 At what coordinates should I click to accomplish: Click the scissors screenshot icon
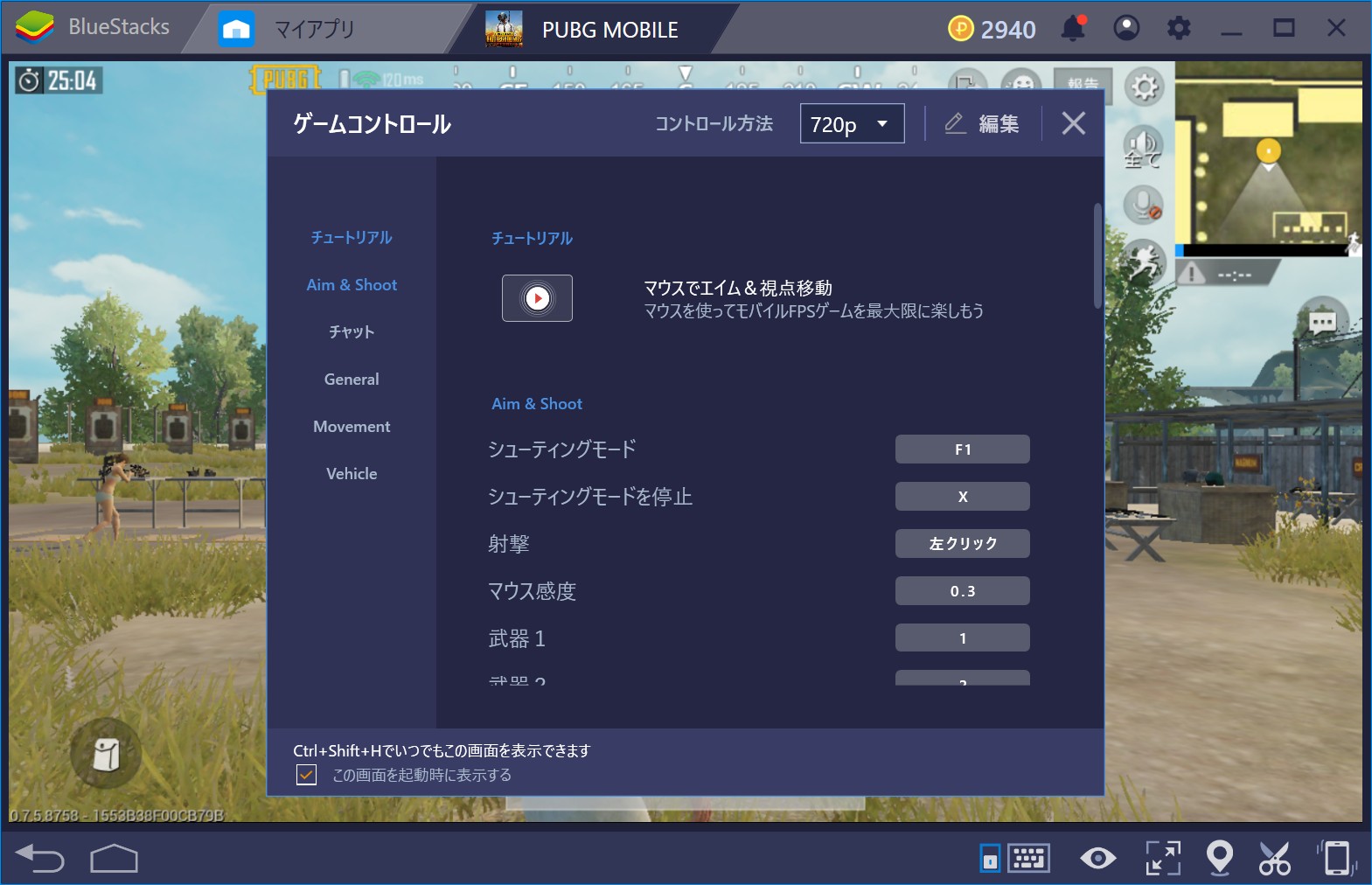(x=1275, y=858)
